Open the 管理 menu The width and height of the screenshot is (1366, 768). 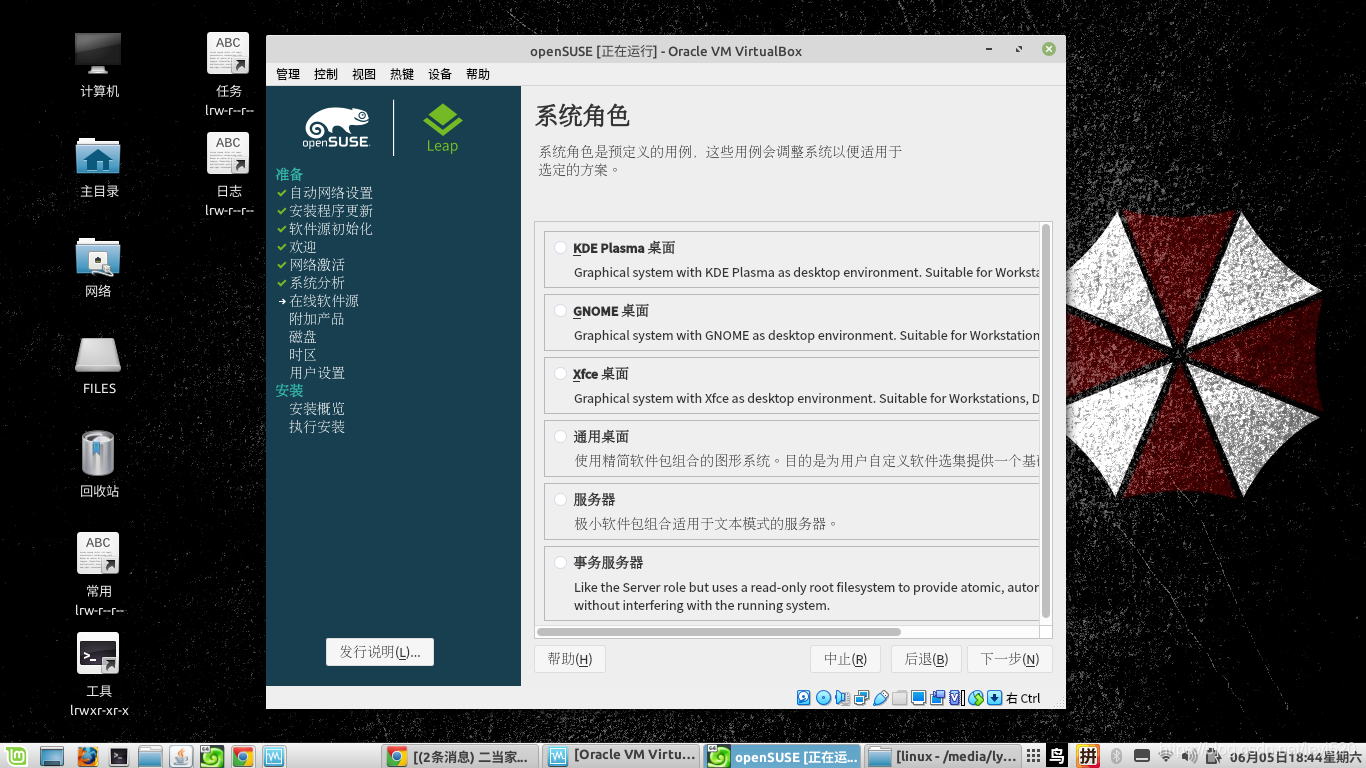288,74
